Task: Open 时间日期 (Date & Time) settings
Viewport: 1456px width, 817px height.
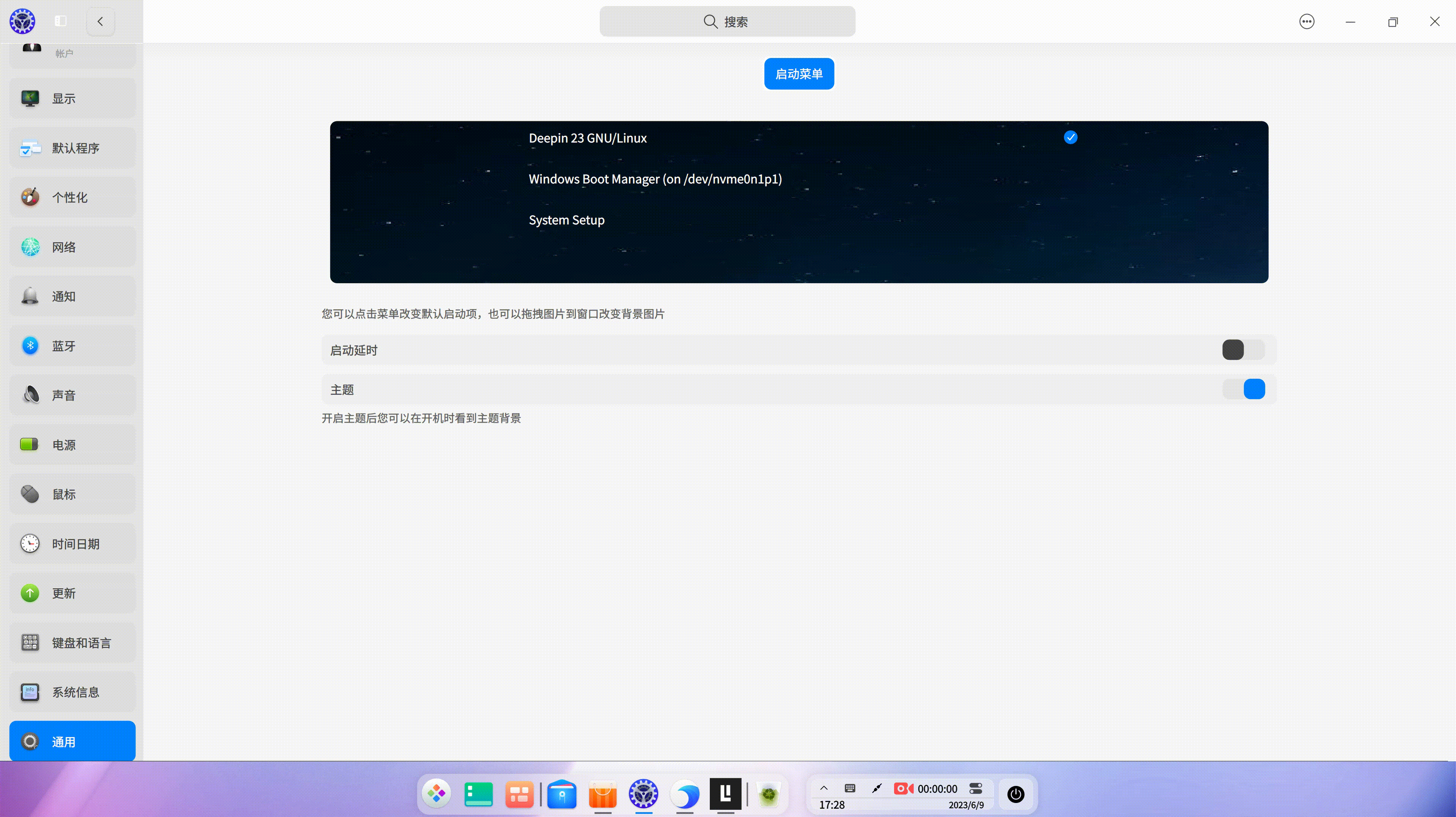Action: point(72,544)
